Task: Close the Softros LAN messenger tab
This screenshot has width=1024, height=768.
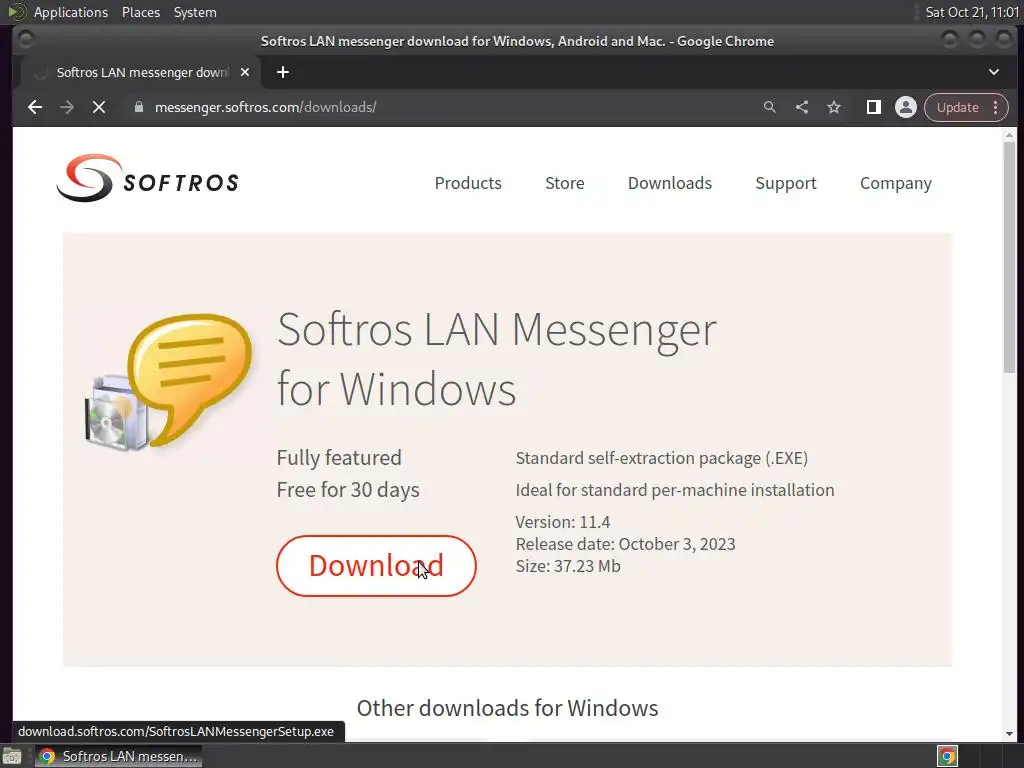Action: (x=245, y=72)
